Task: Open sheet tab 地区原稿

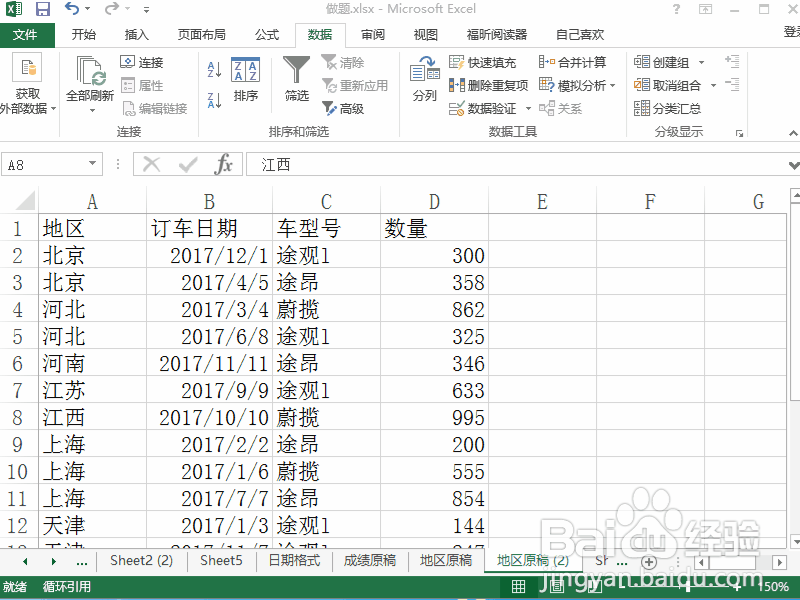Action: point(445,560)
